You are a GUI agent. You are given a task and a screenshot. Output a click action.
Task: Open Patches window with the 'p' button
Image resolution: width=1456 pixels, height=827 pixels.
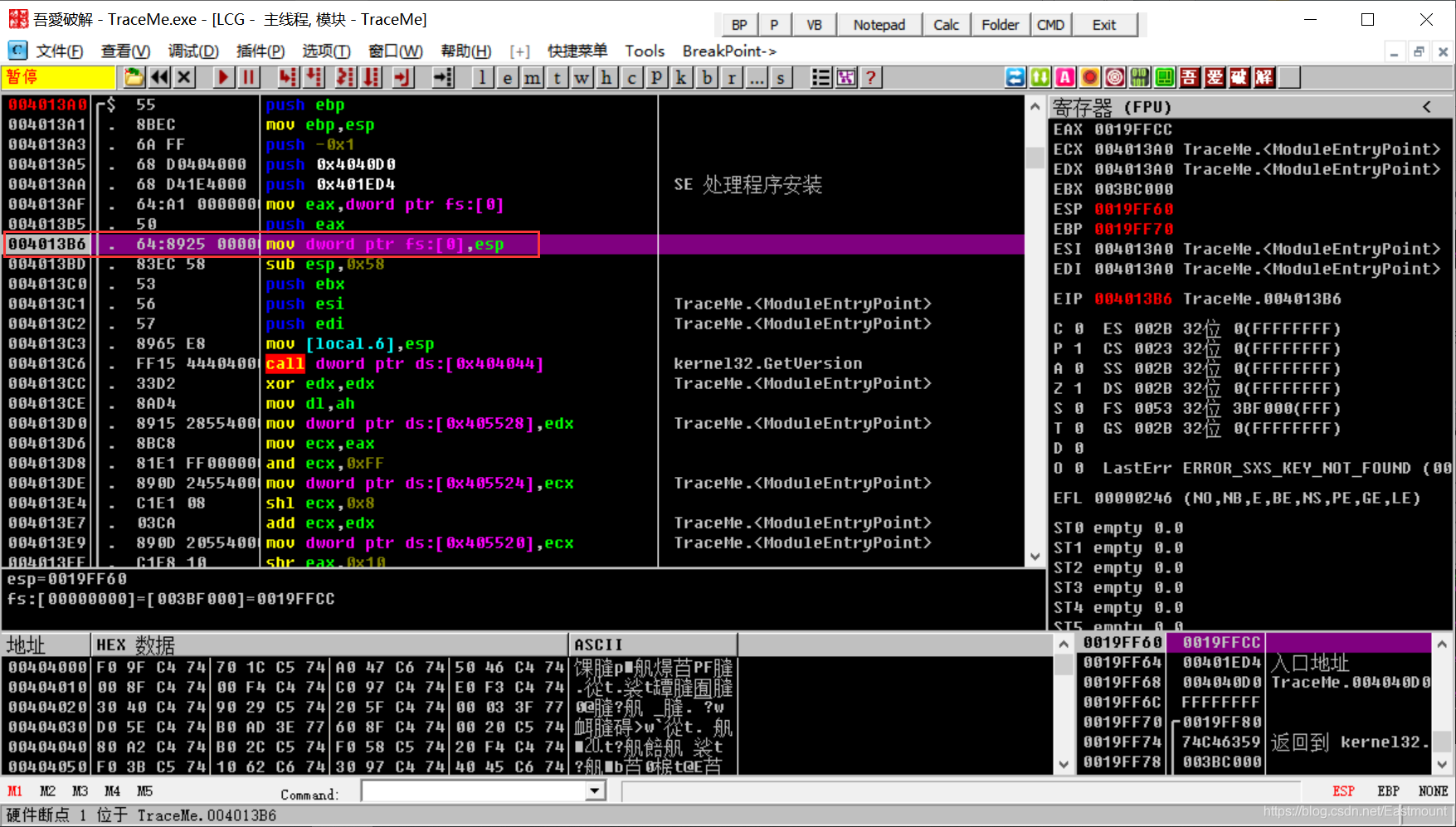tap(657, 78)
